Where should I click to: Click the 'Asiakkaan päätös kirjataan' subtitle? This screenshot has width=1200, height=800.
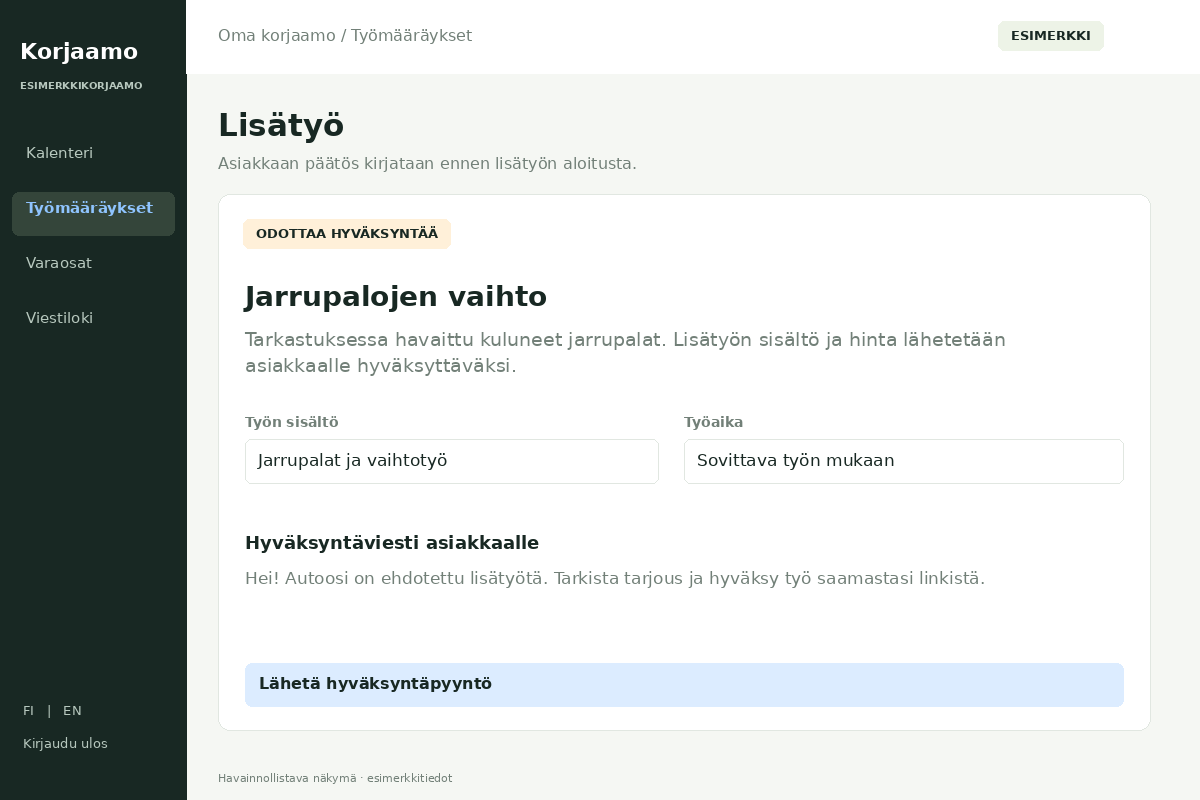pos(427,163)
